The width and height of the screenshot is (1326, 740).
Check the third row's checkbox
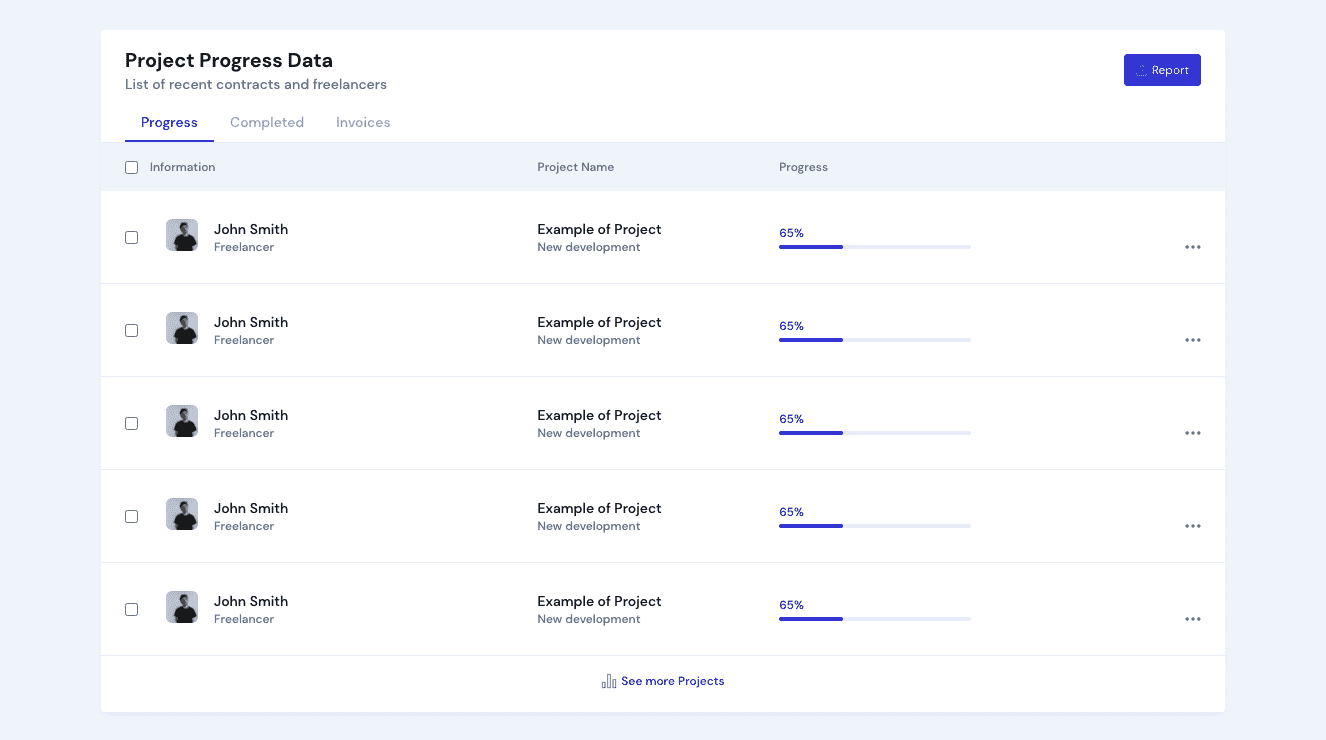pyautogui.click(x=131, y=424)
